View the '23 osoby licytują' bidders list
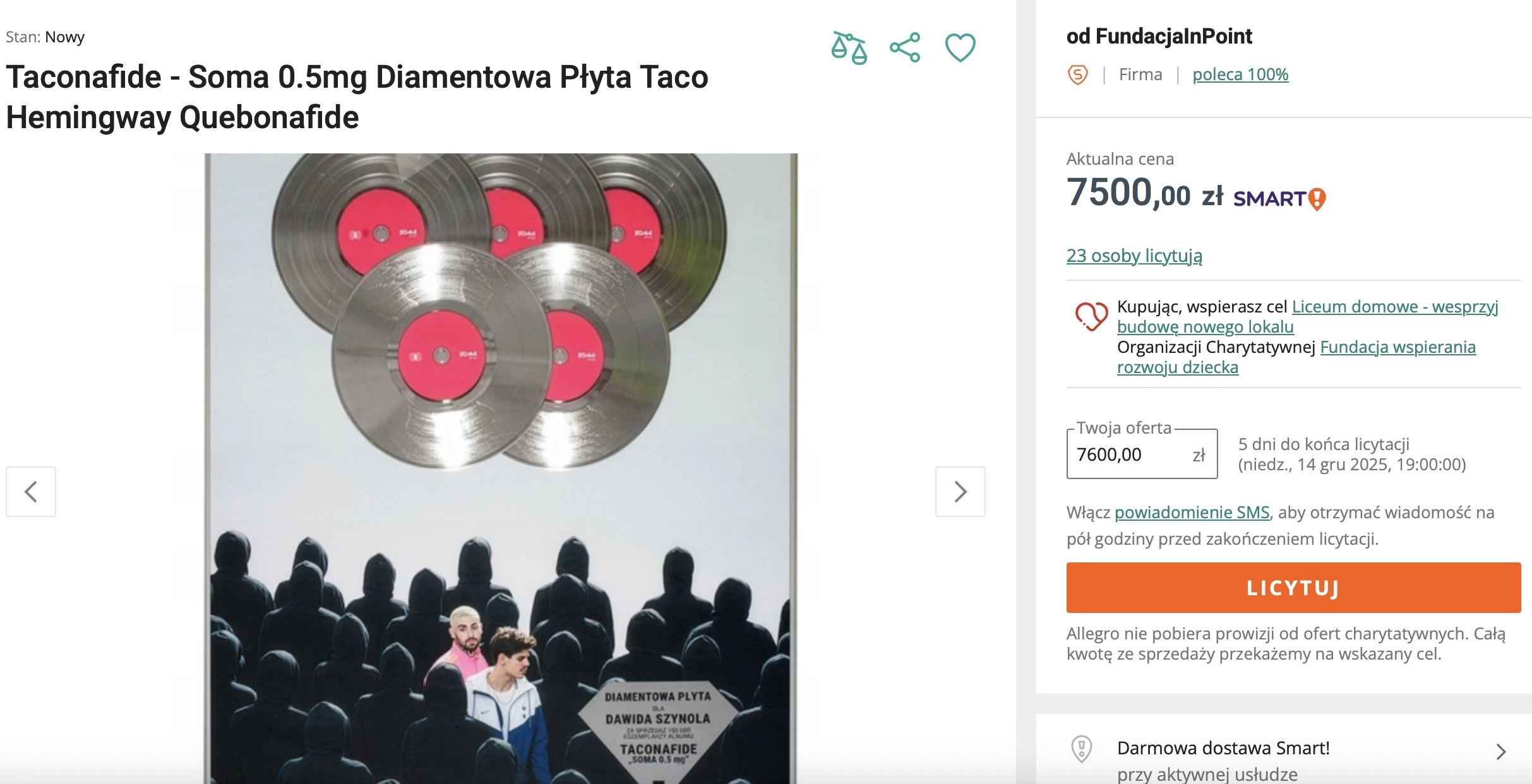The image size is (1532, 784). pos(1134,256)
